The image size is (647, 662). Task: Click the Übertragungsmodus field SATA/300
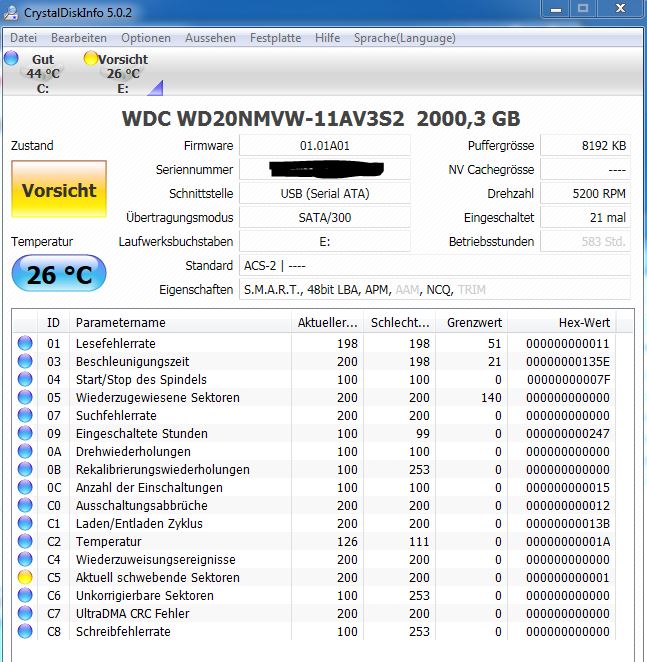click(x=324, y=217)
